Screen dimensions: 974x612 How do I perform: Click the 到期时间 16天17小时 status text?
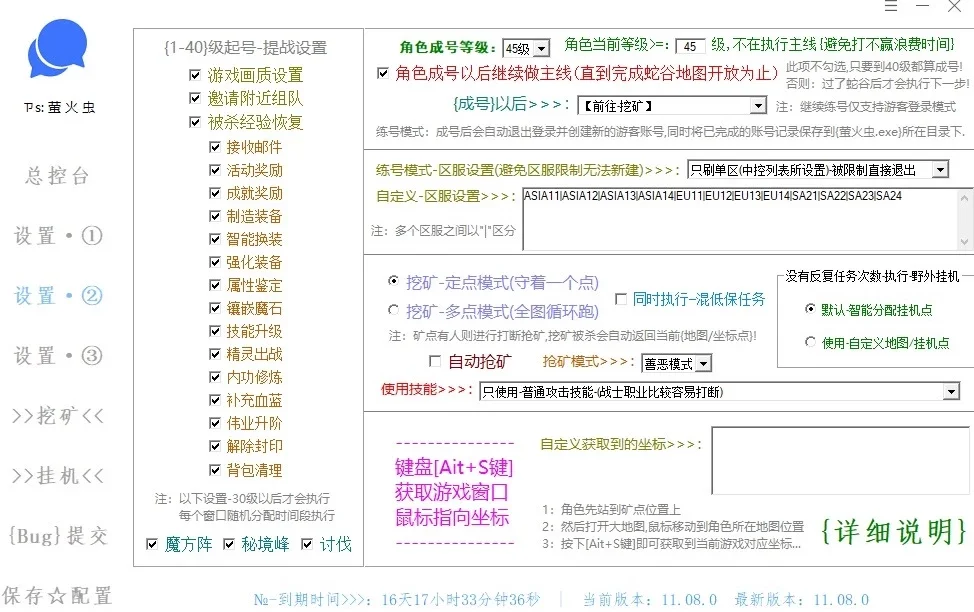coord(398,600)
